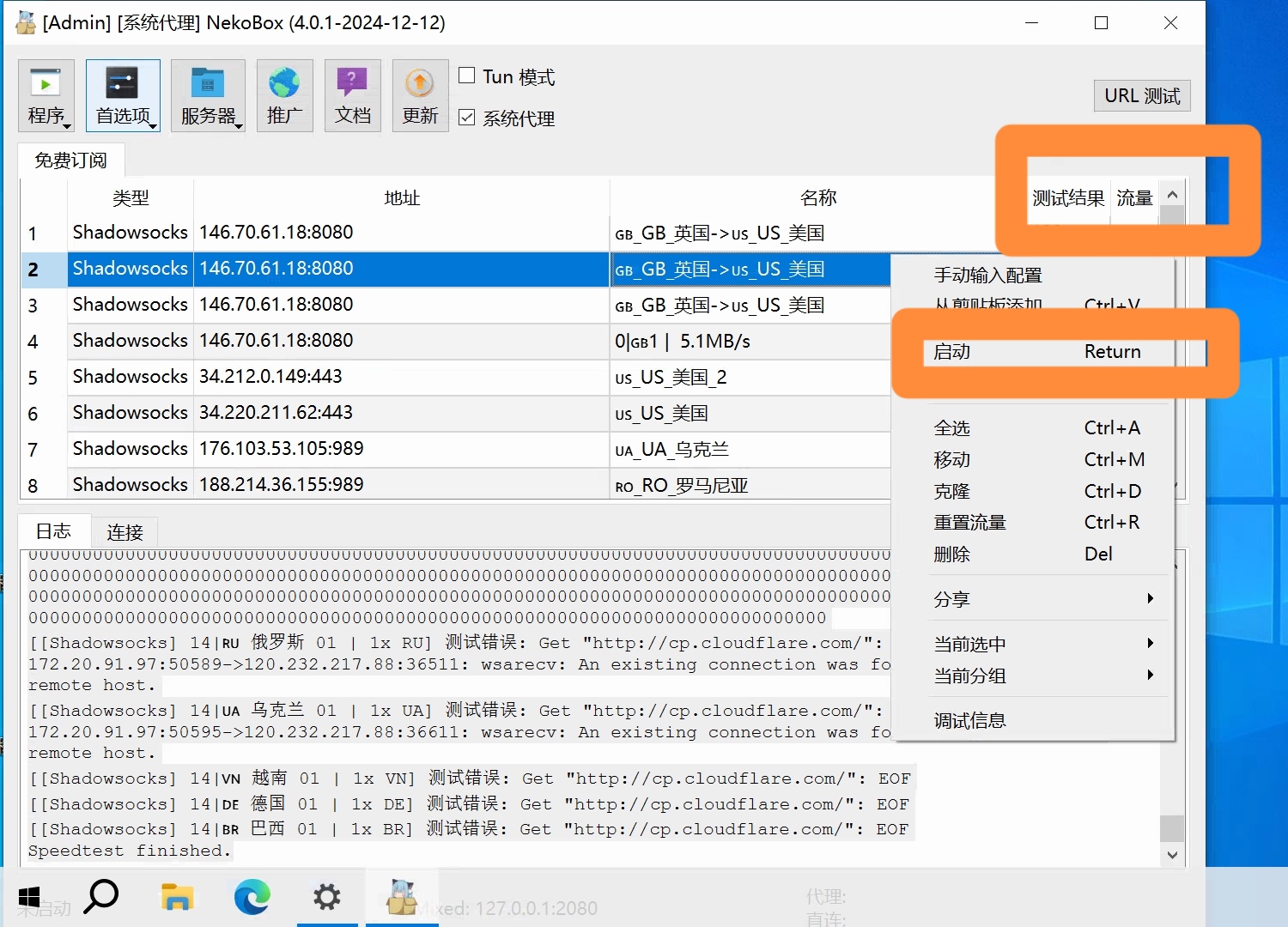The height and width of the screenshot is (927, 1288).
Task: Click the server list scroll-up arrow
Action: coord(1172,195)
